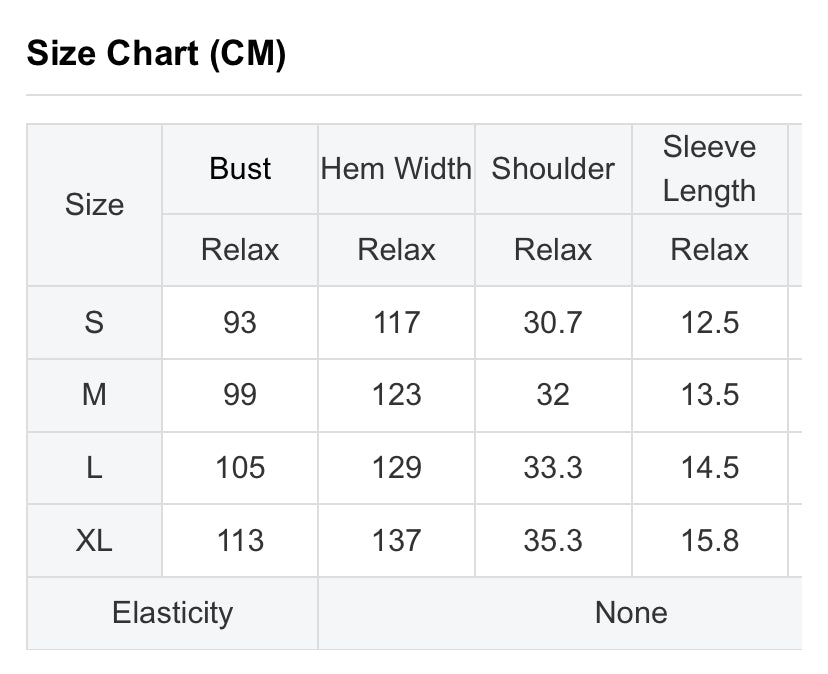Select the Size header cell

coord(95,205)
